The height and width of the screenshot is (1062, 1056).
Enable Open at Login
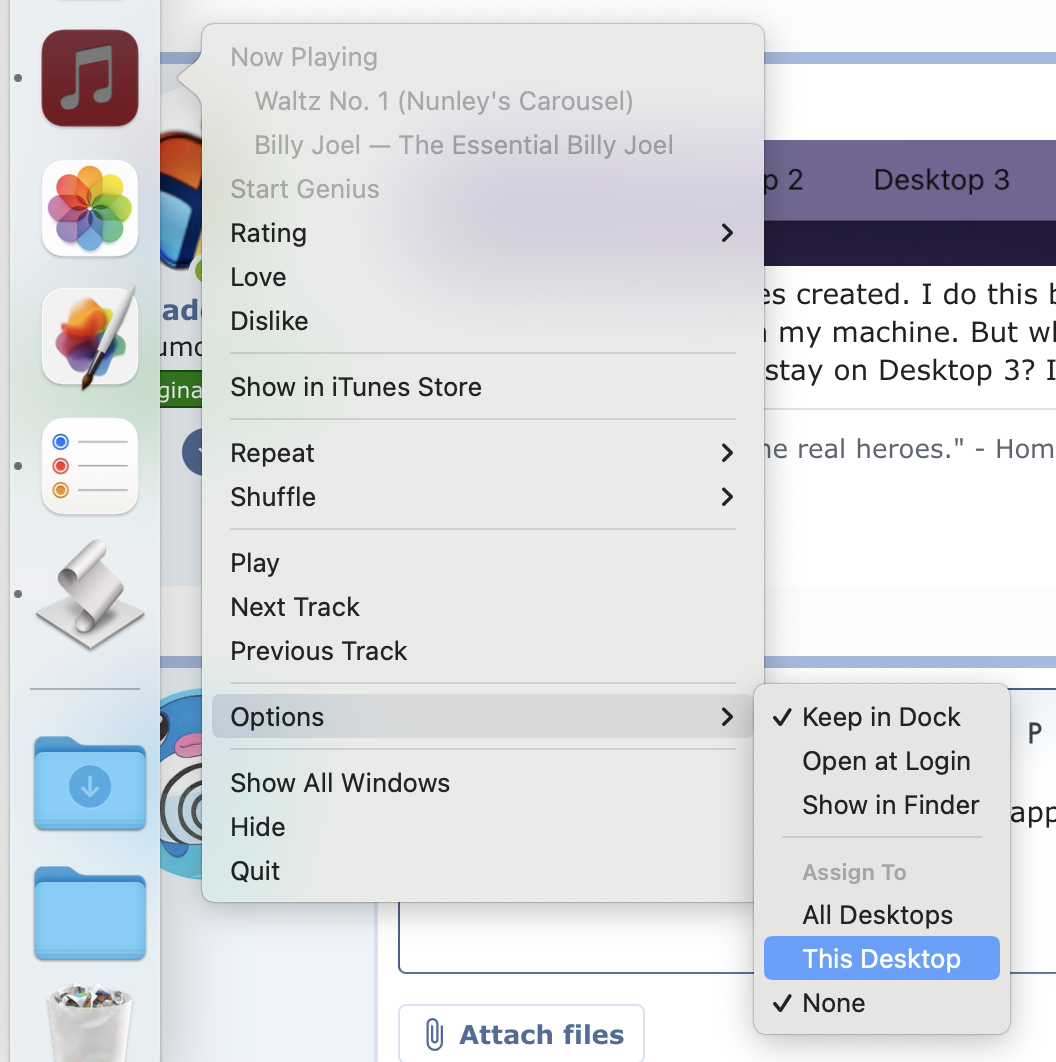click(881, 761)
